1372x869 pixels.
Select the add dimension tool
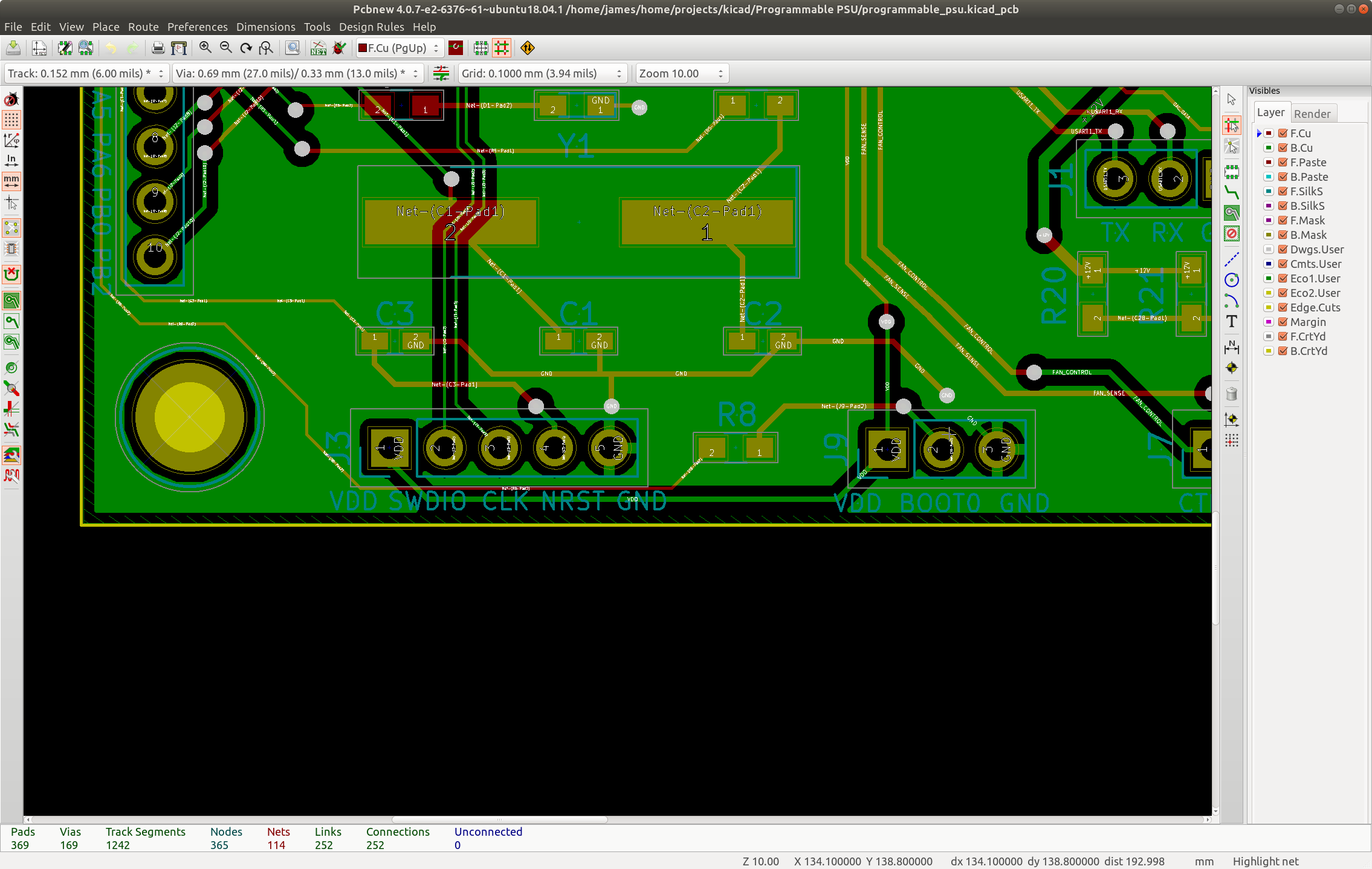1231,347
